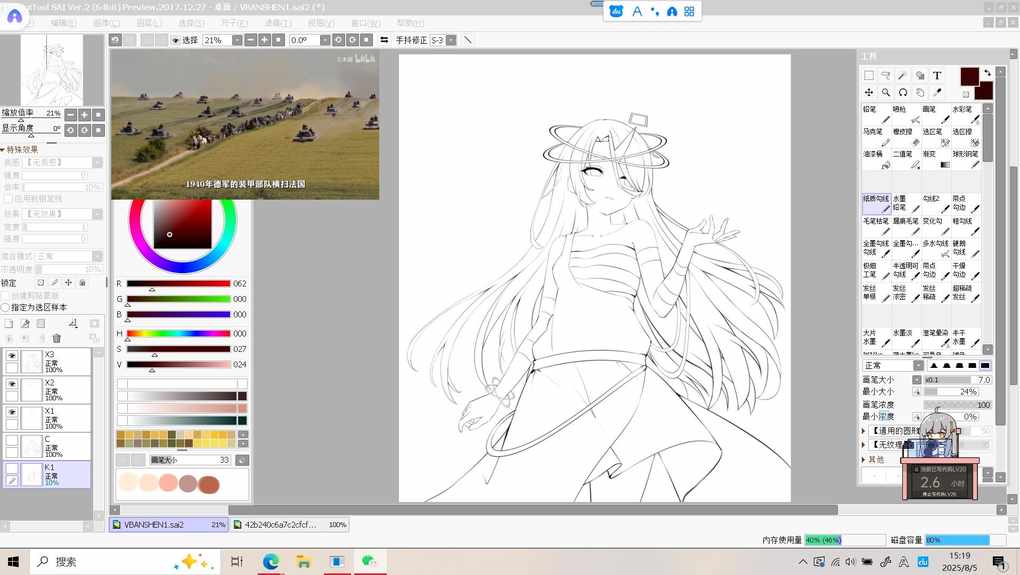This screenshot has width=1020, height=575.
Task: Select 指定为选区样本 radio option
Action: (6, 307)
